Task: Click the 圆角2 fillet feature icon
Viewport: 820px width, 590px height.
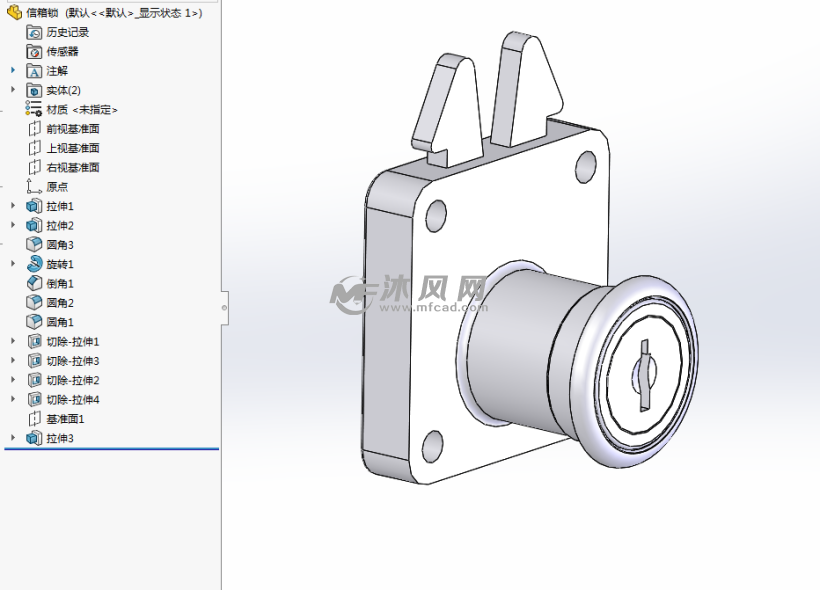Action: (34, 302)
